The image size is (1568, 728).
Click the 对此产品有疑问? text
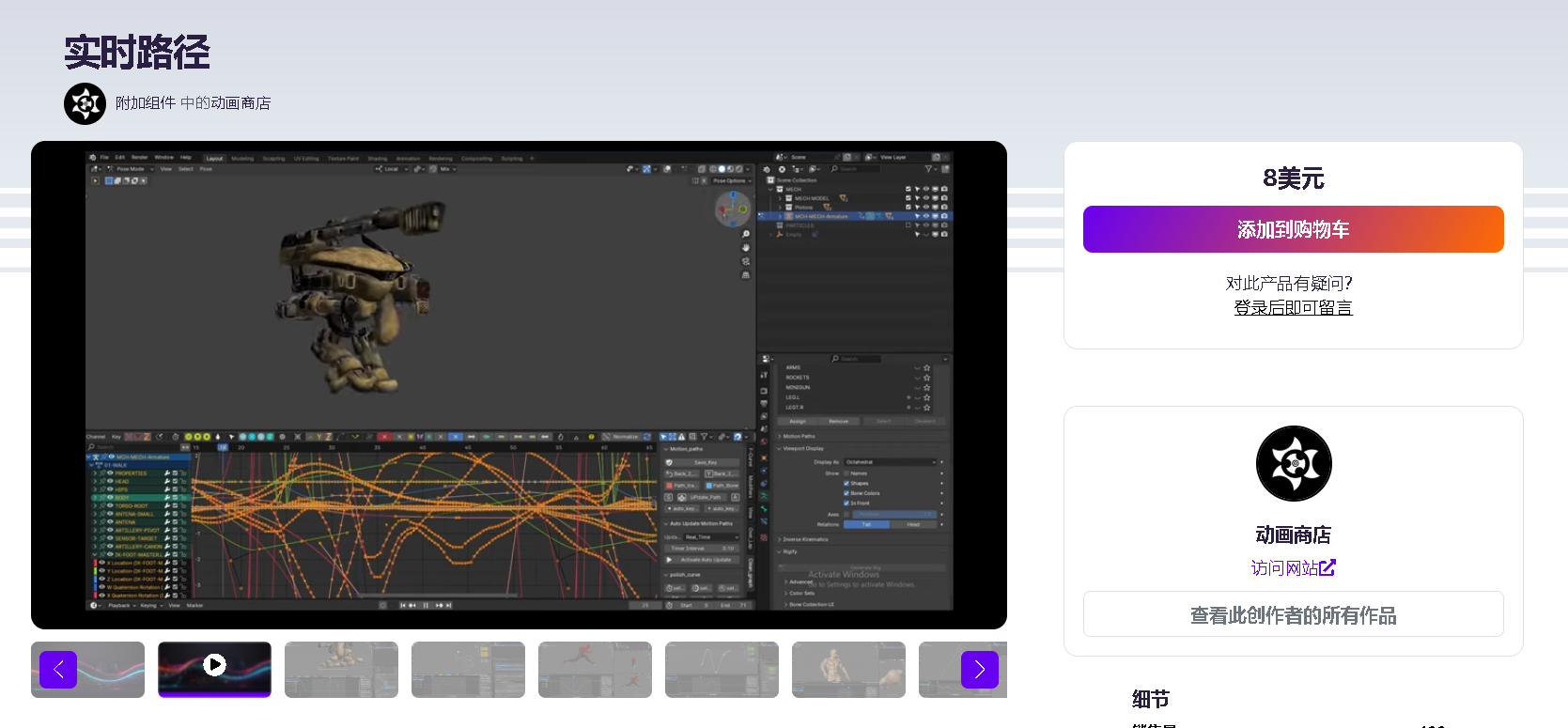(1289, 283)
